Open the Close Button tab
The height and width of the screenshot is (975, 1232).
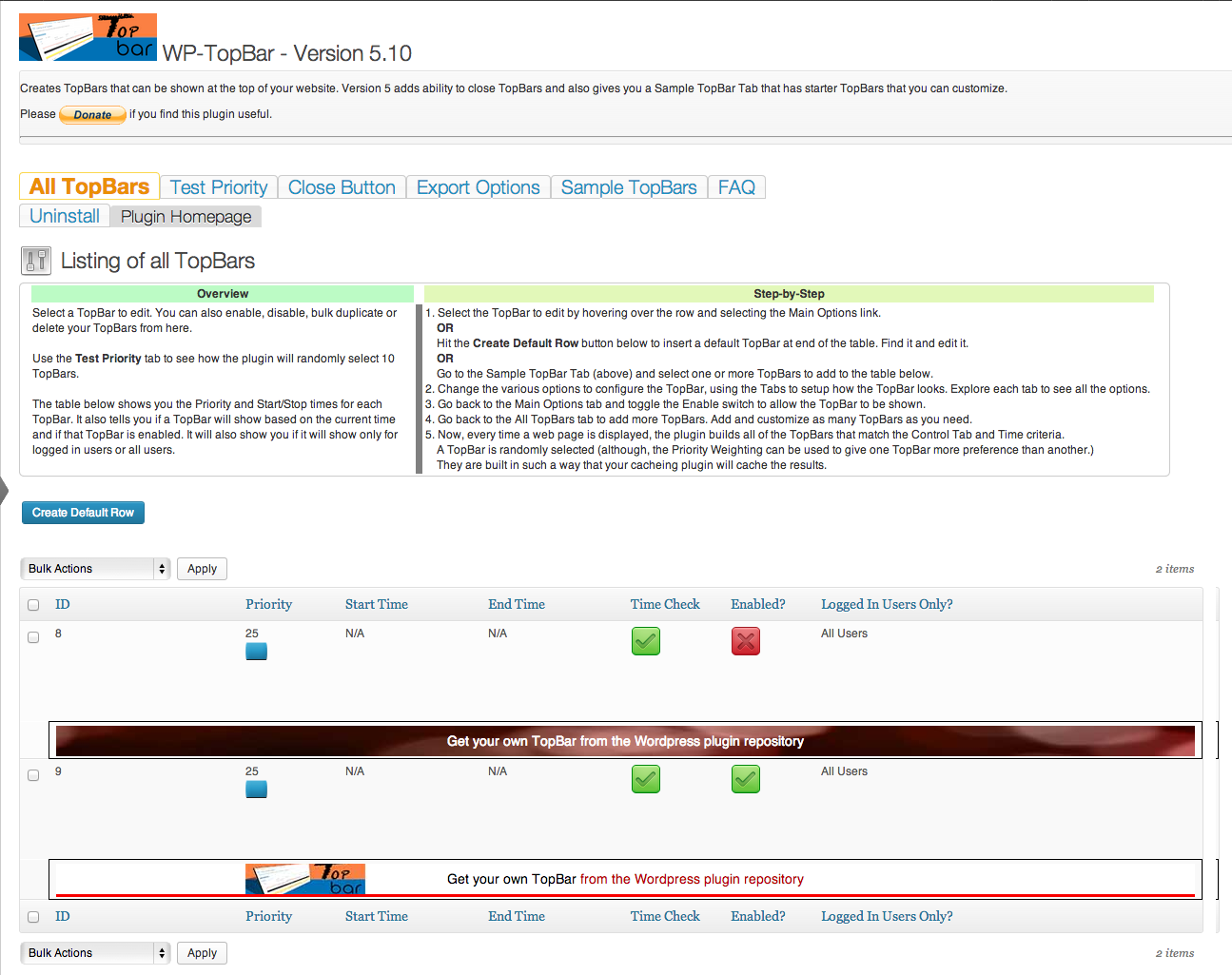(x=342, y=187)
